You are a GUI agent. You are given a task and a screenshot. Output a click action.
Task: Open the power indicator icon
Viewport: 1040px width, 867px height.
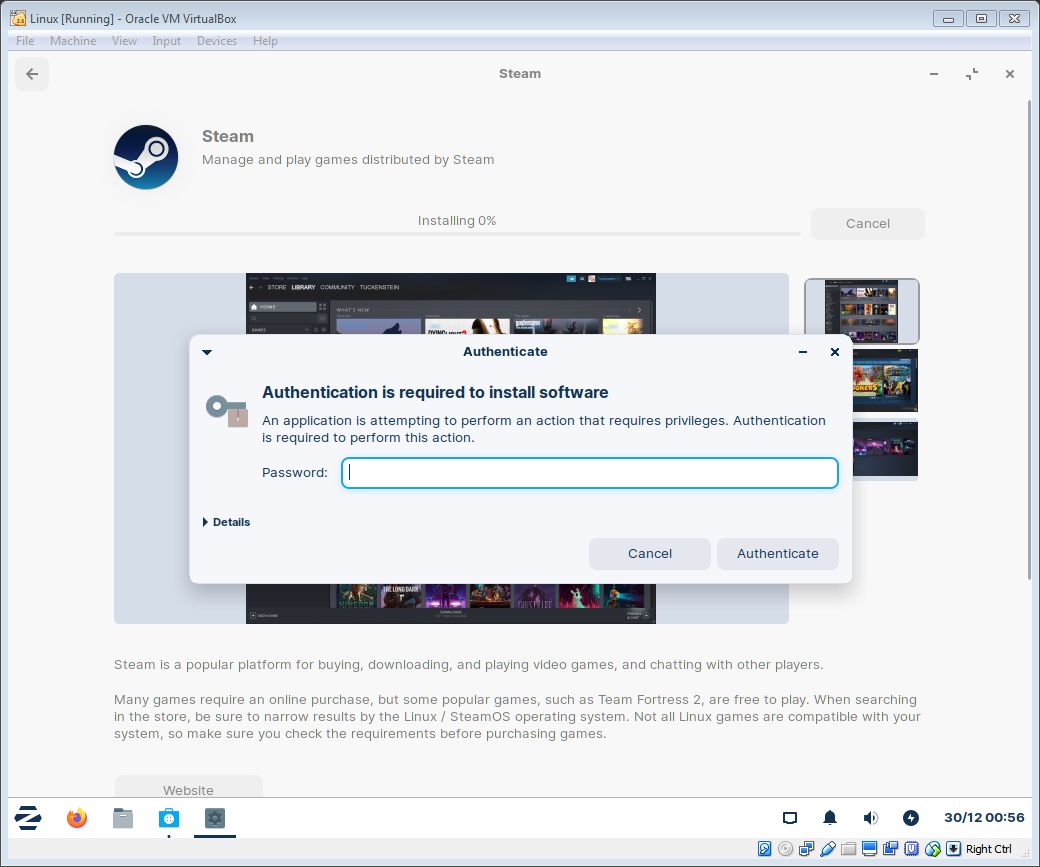click(x=911, y=817)
